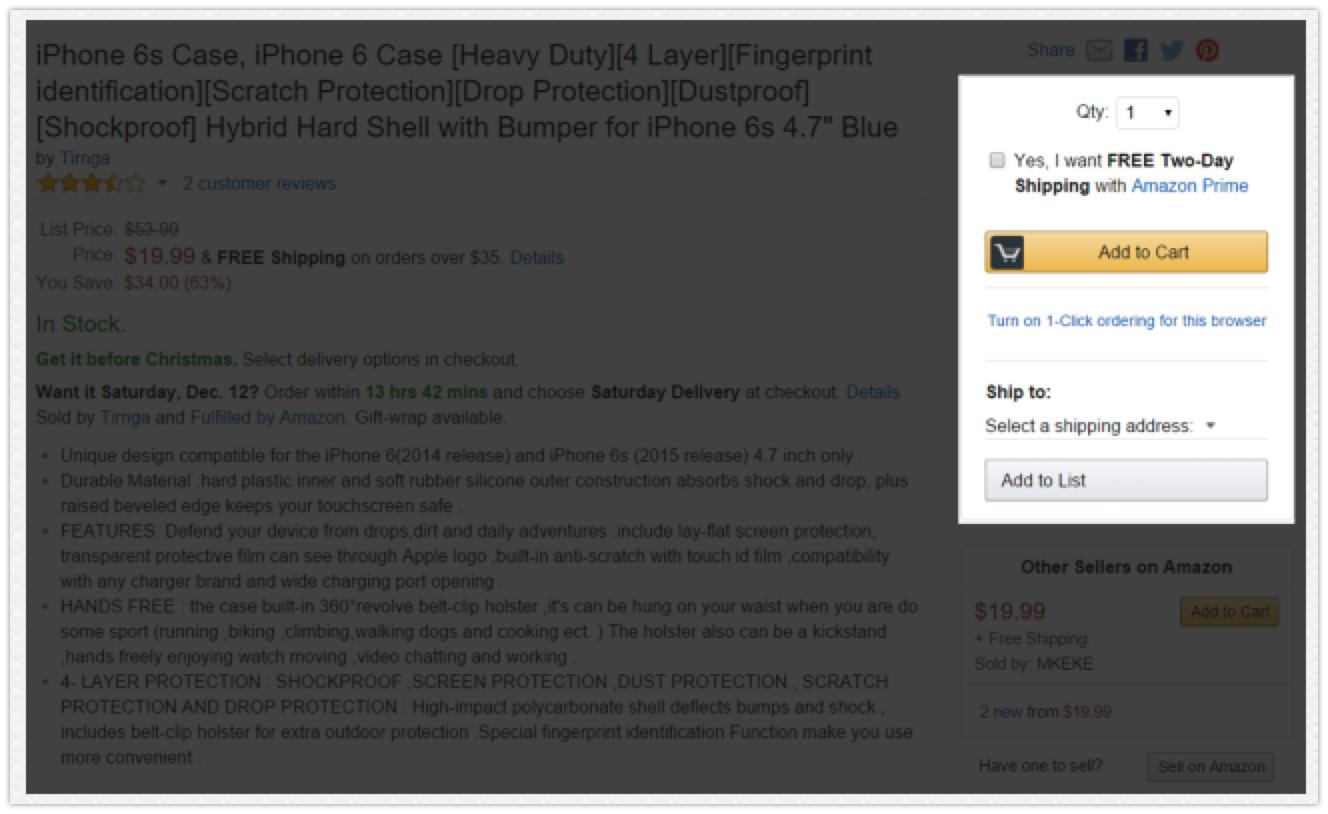Add MKEKE seller's offer to cart
The height and width of the screenshot is (814, 1328).
pos(1229,612)
